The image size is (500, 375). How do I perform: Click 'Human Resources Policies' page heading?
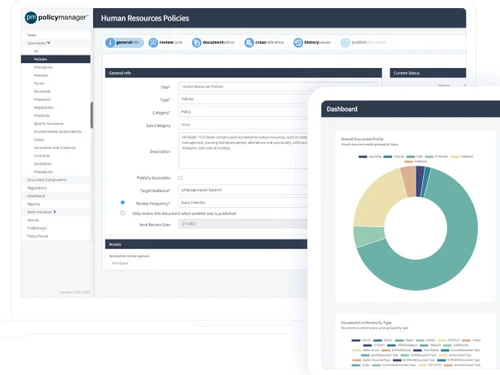(145, 18)
